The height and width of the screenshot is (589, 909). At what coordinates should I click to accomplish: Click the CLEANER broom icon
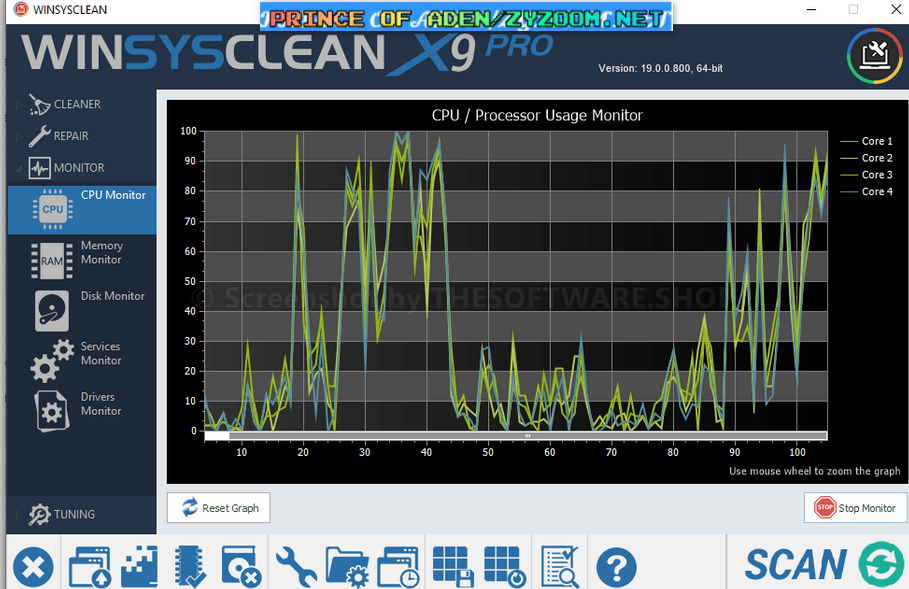click(39, 104)
